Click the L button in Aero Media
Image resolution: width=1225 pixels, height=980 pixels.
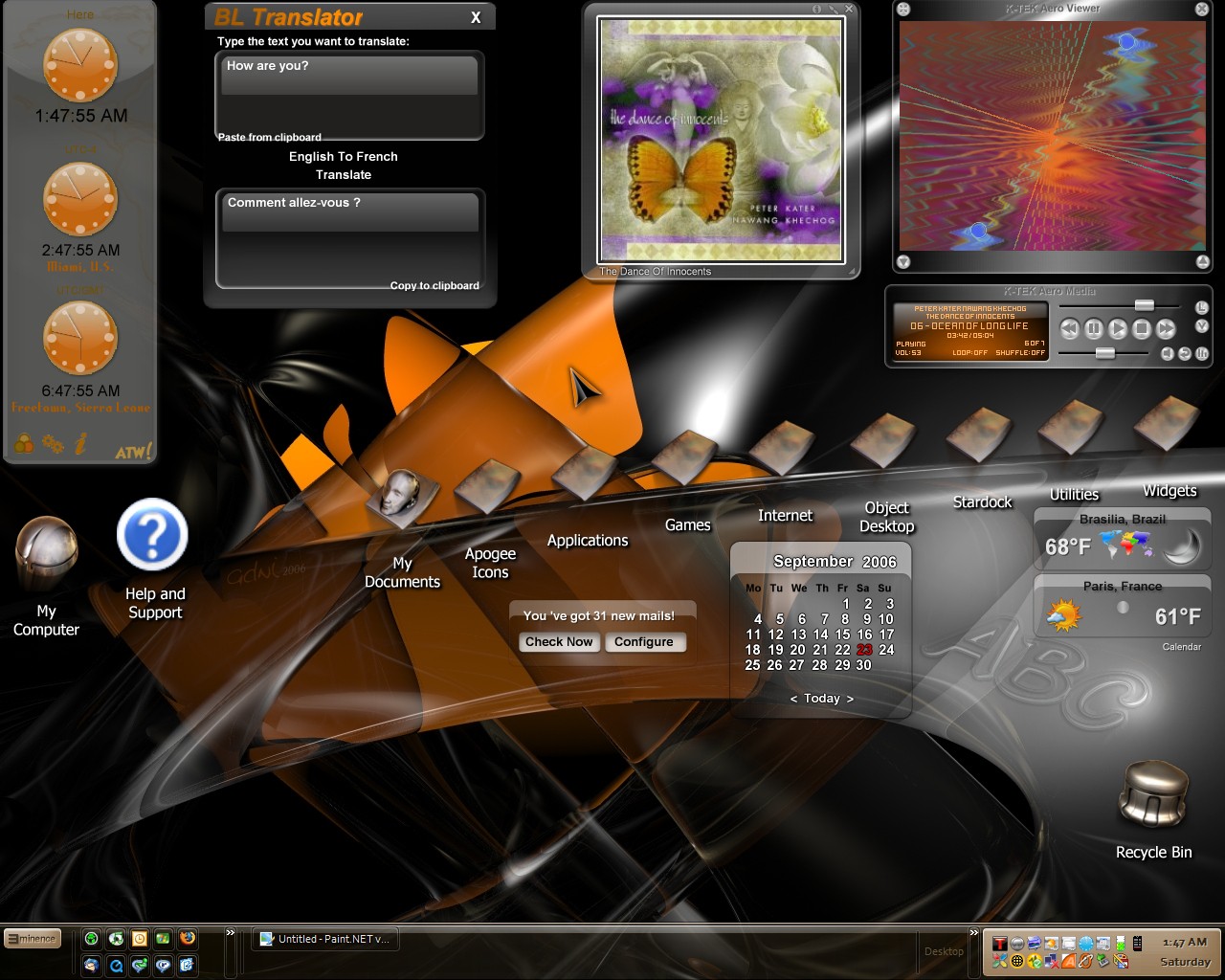tap(1202, 308)
